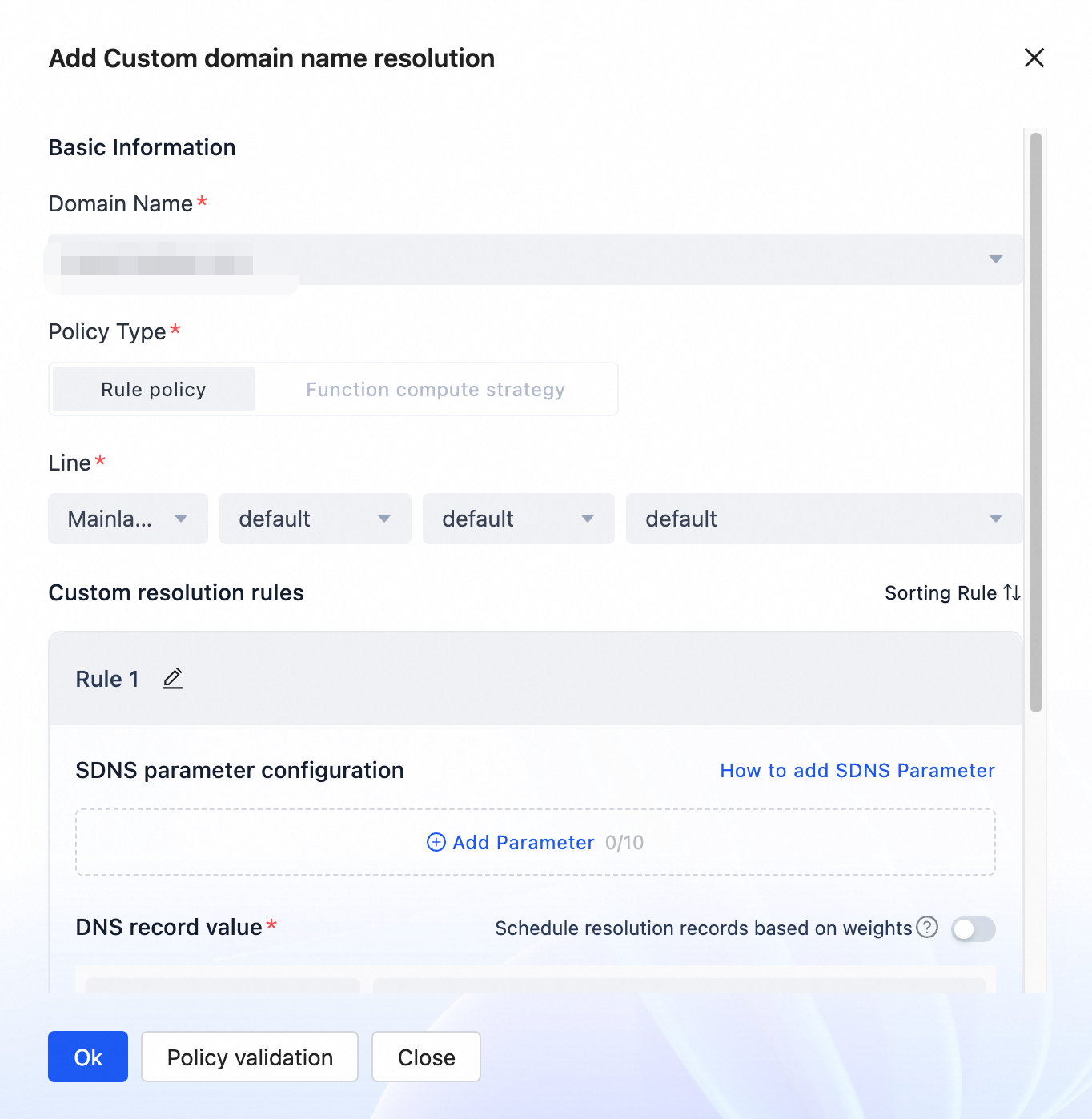Screen dimensions: 1092x1119
Task: Open the widest default Line dropdown
Action: 825,519
